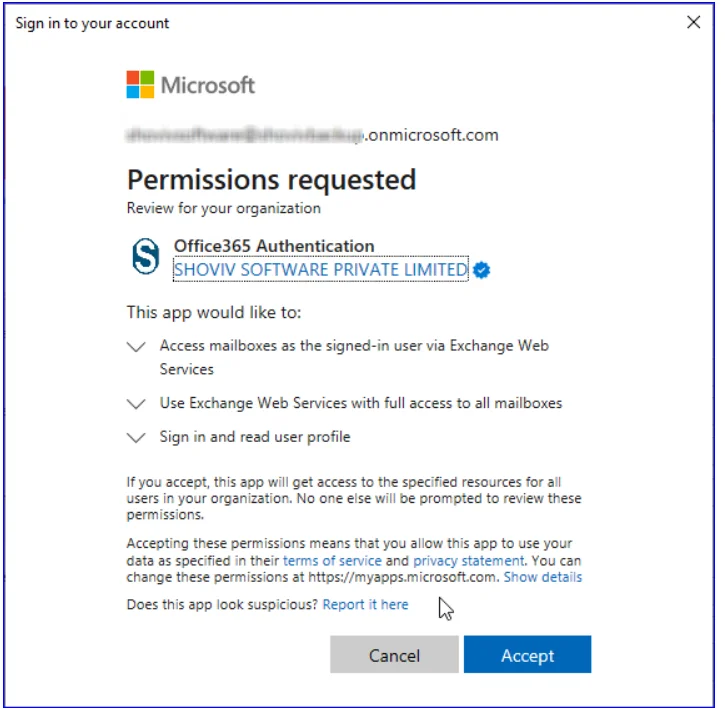Cancel the permissions request
Screen dimensions: 725x709
coord(394,654)
